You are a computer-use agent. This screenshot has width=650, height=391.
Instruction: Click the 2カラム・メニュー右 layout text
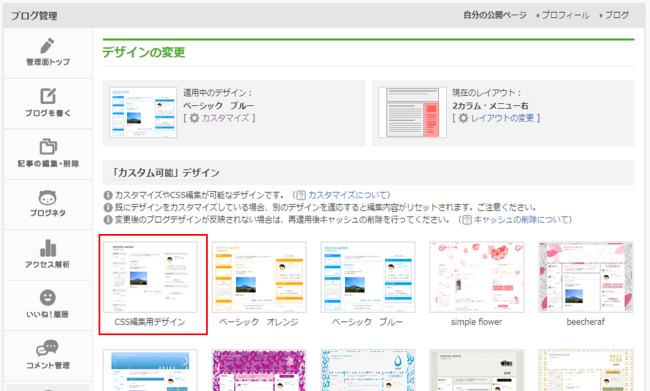coord(490,106)
